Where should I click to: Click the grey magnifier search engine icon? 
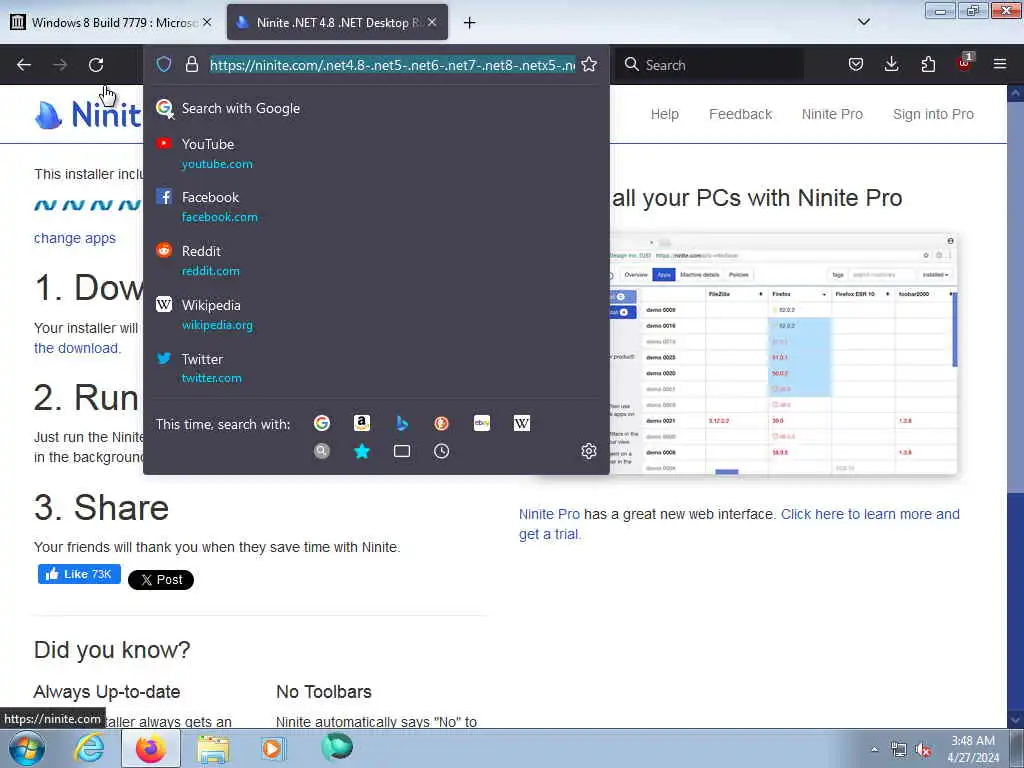click(322, 451)
